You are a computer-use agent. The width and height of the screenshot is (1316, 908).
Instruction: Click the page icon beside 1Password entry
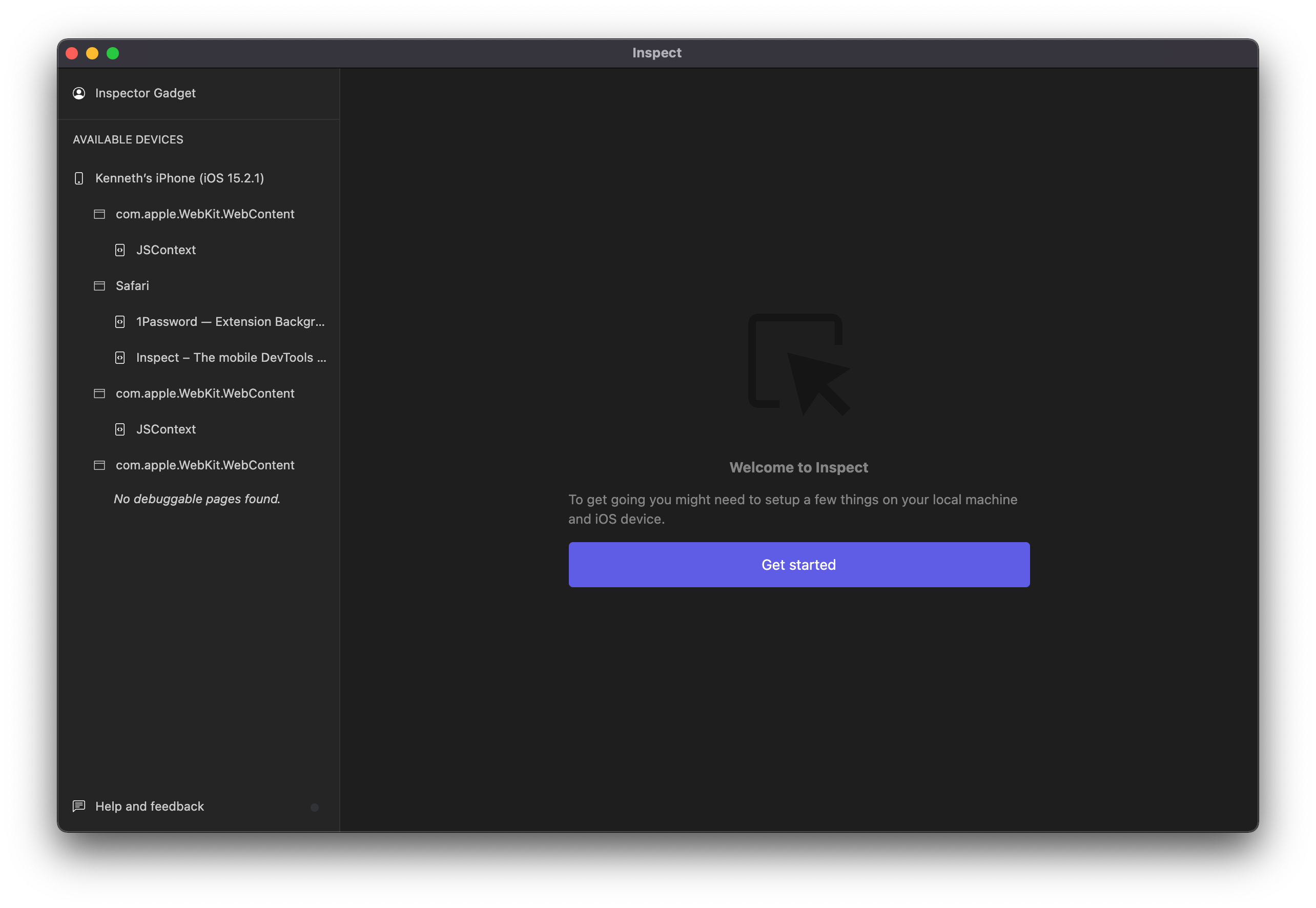120,322
